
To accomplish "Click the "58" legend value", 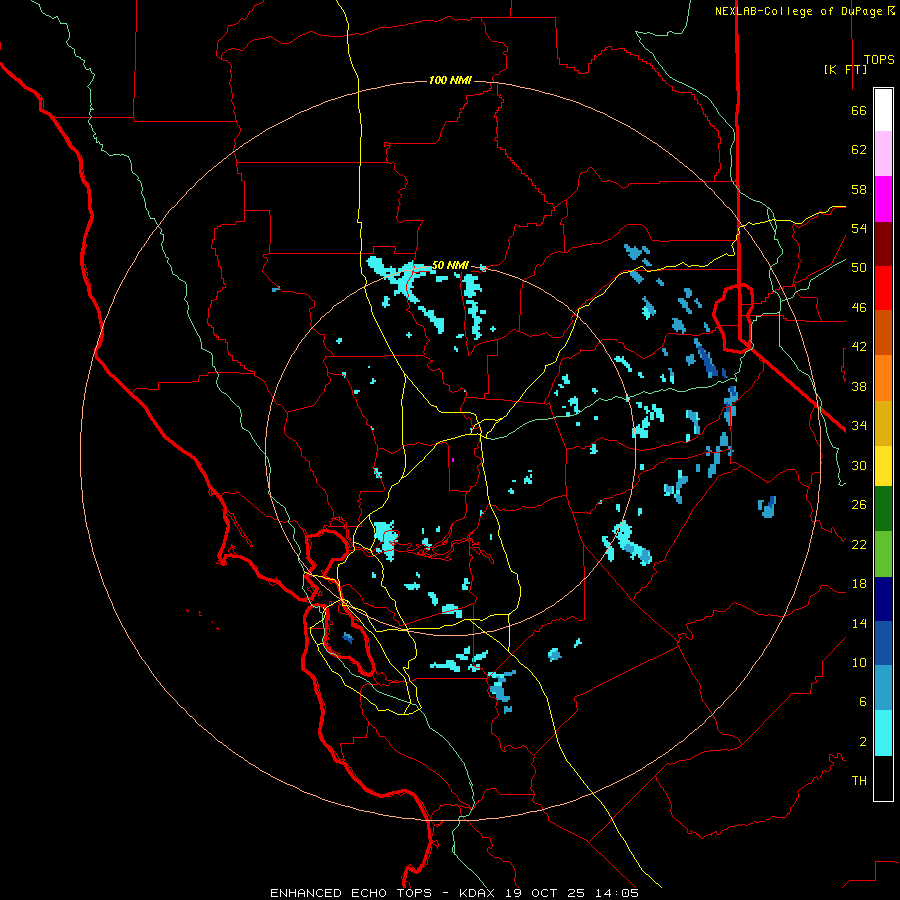I will pyautogui.click(x=859, y=189).
